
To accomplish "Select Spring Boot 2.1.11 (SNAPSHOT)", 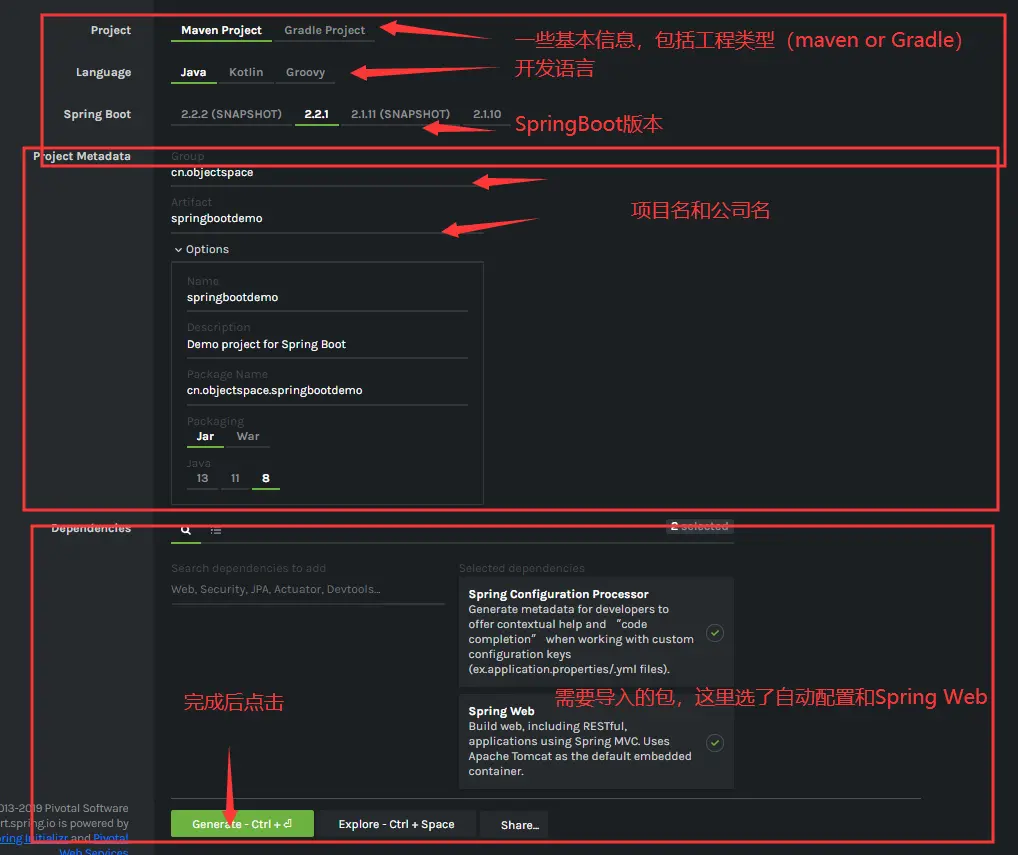I will 400,114.
